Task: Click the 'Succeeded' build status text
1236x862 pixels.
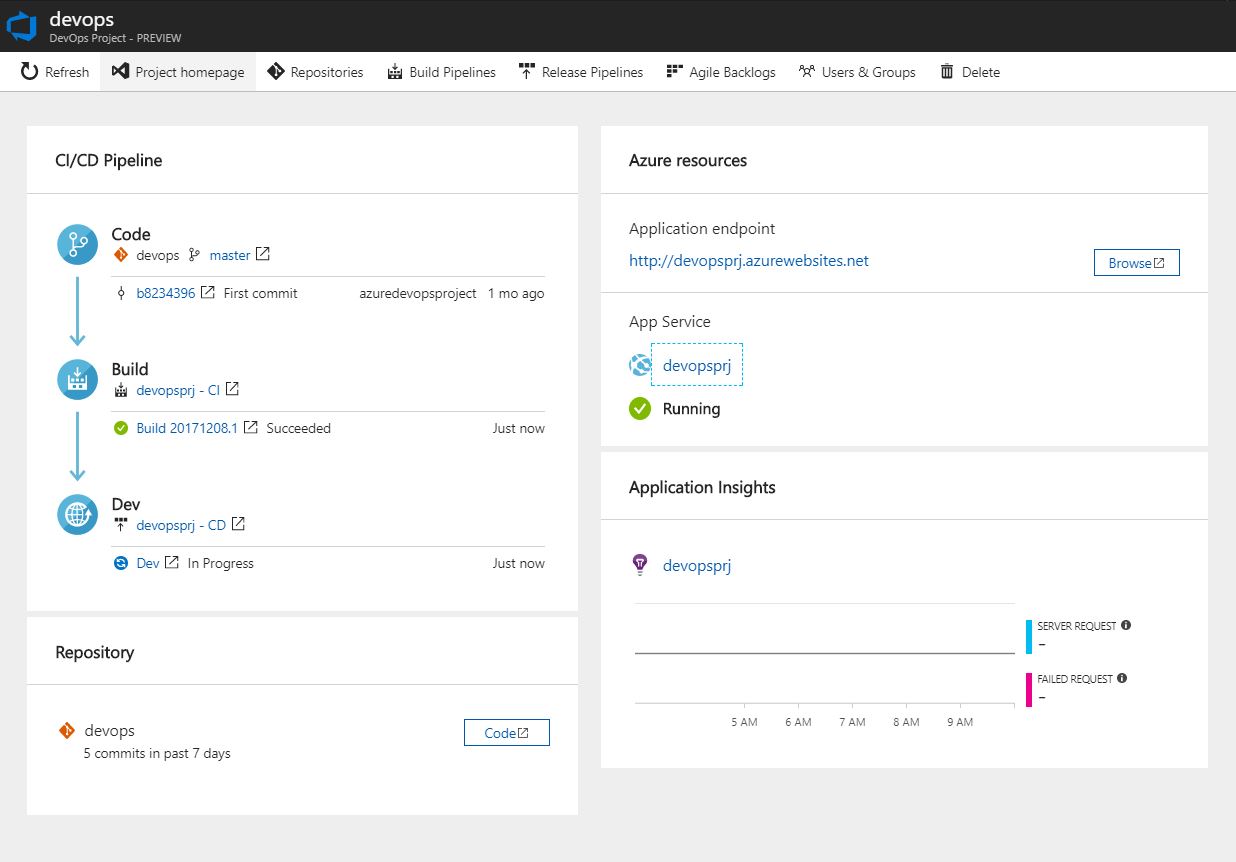Action: [x=298, y=428]
